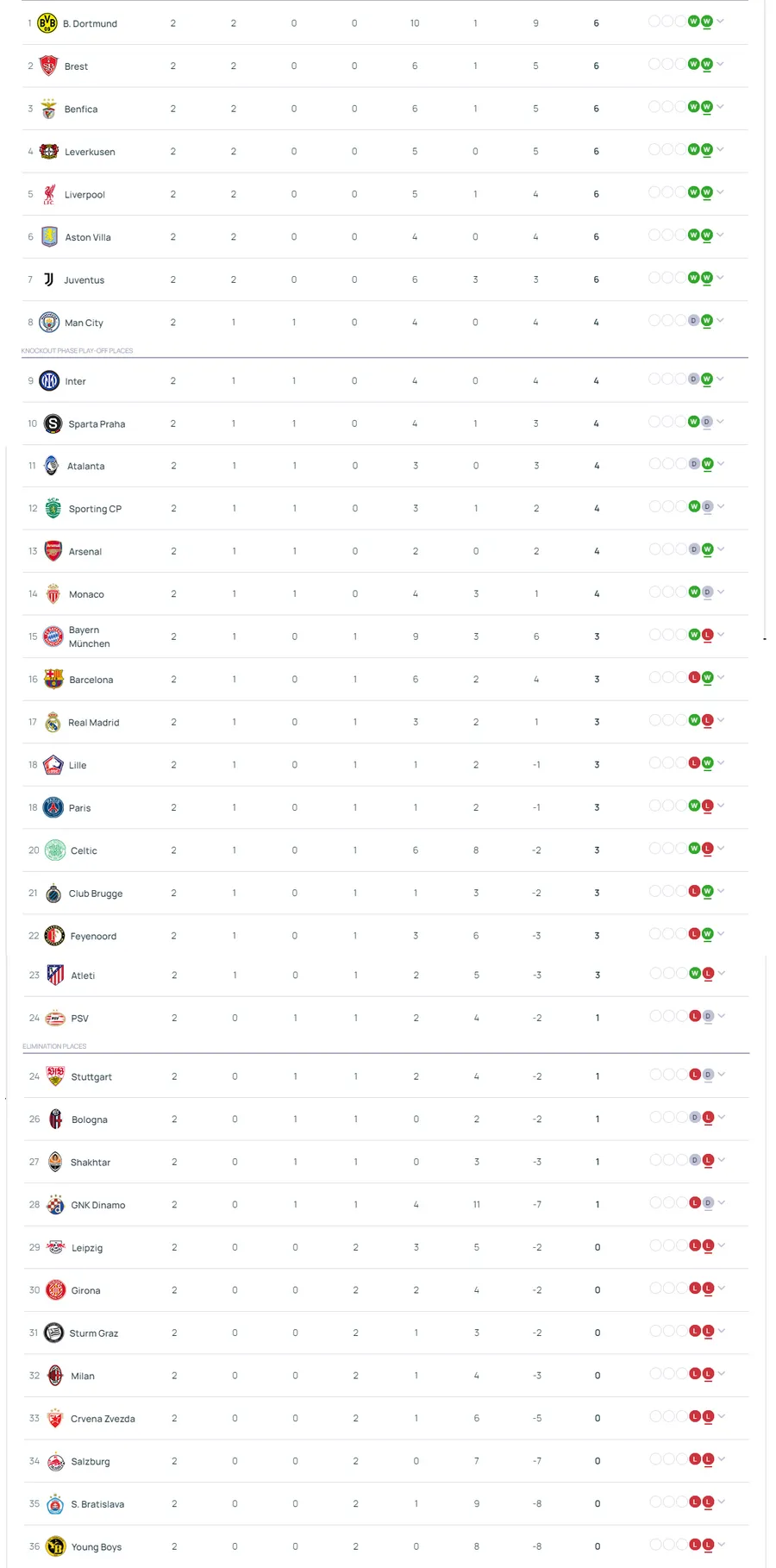Click the Liverpool club crest icon
Image resolution: width=776 pixels, height=1568 pixels.
[x=49, y=194]
